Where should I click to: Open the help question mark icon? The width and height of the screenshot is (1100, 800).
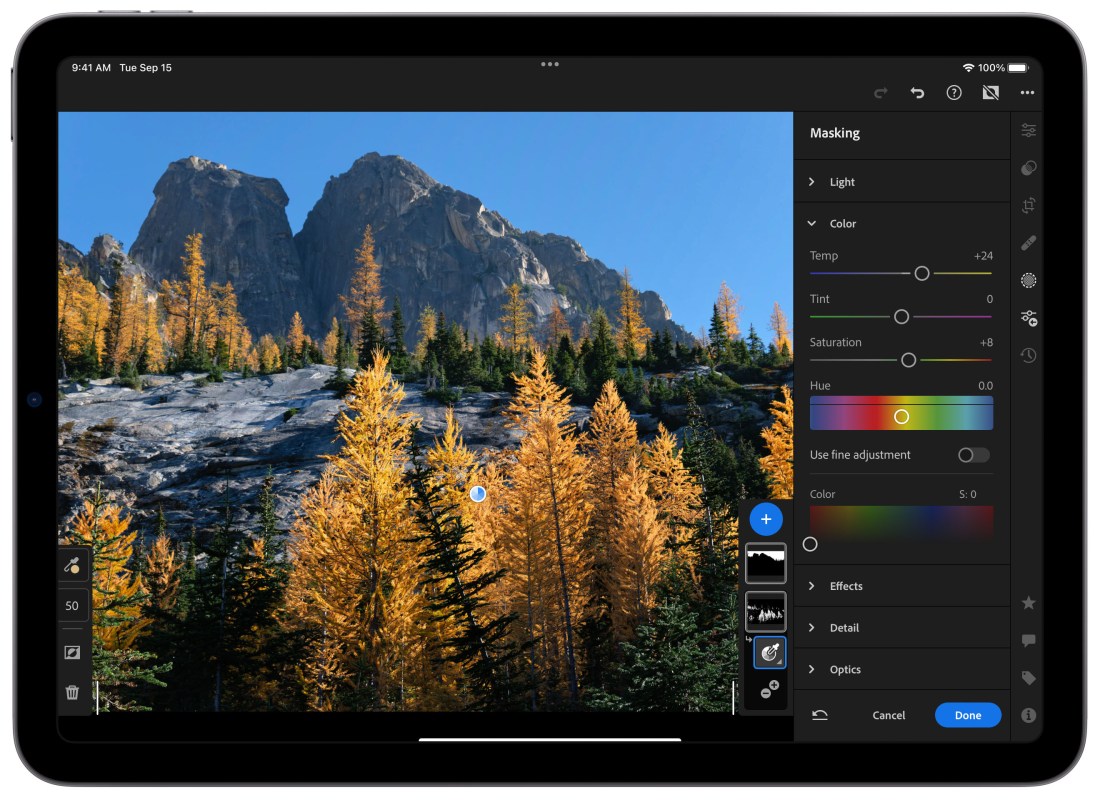pyautogui.click(x=954, y=93)
